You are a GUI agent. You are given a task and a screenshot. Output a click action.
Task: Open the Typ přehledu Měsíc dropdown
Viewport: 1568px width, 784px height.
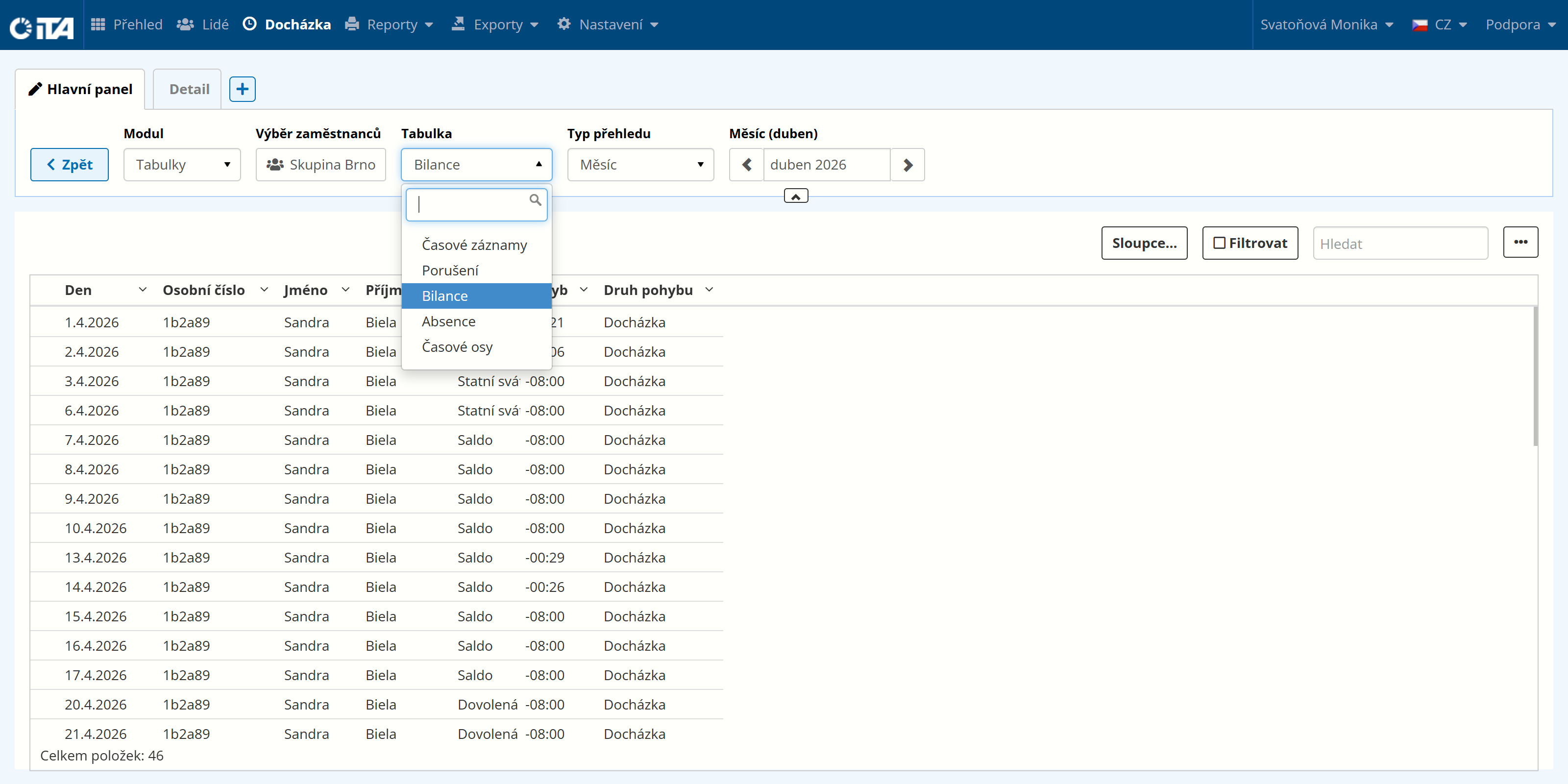[x=640, y=164]
